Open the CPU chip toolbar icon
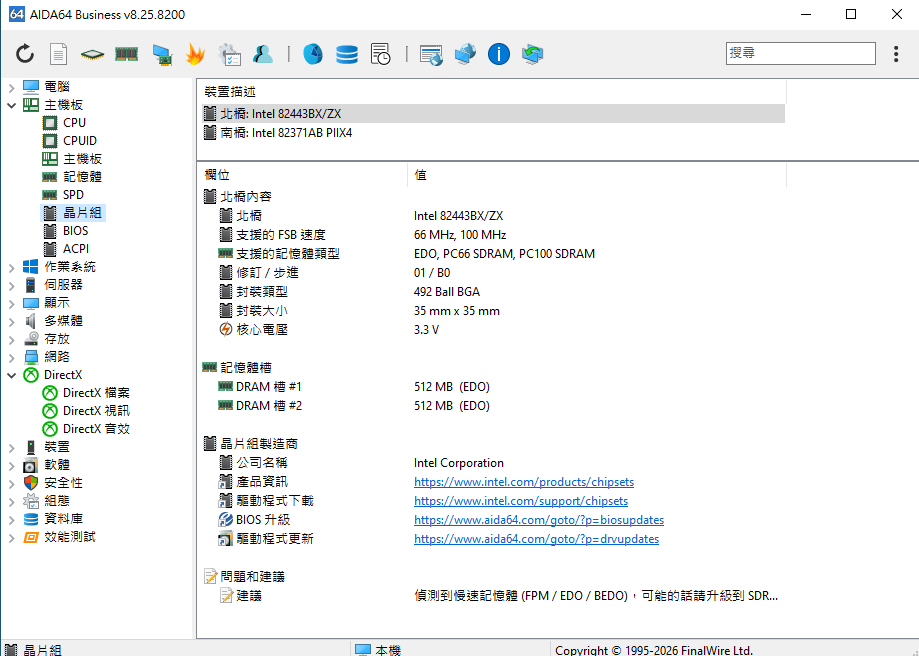 point(92,55)
